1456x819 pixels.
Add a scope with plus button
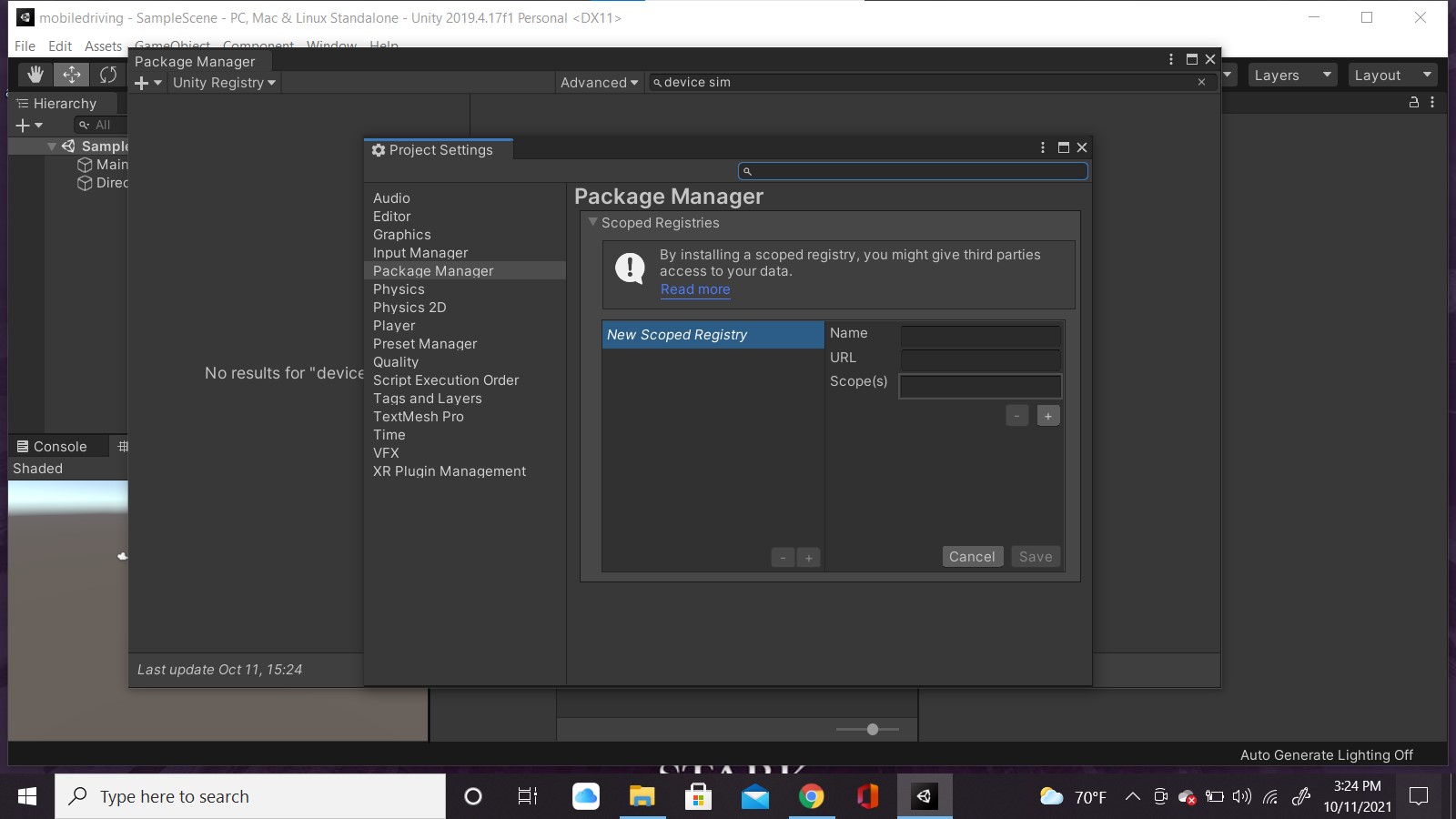point(1048,416)
